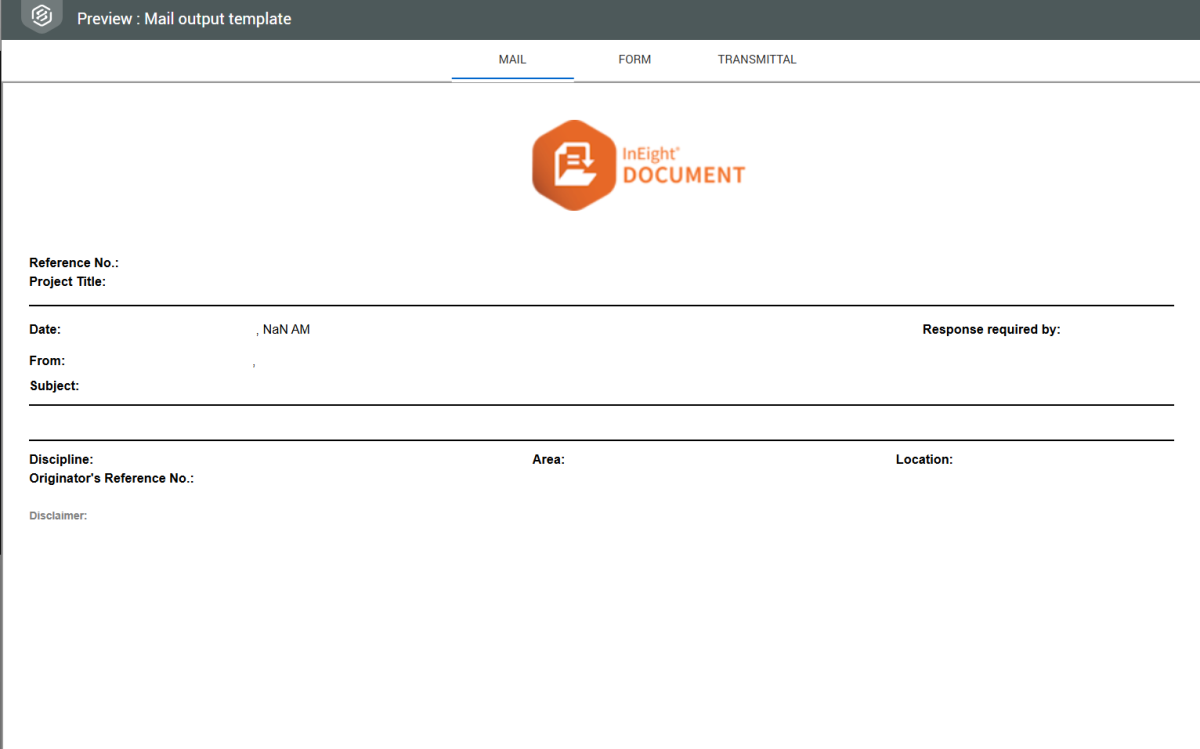
Task: Click the 'Preview : Mail output template' title
Action: 184,19
